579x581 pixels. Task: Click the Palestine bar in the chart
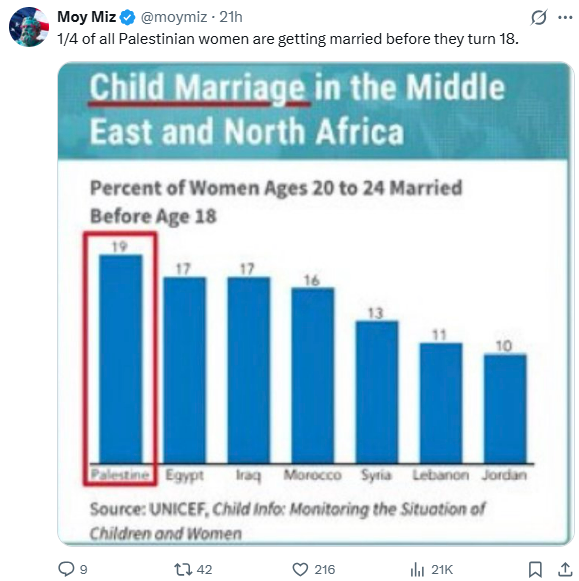pyautogui.click(x=120, y=359)
